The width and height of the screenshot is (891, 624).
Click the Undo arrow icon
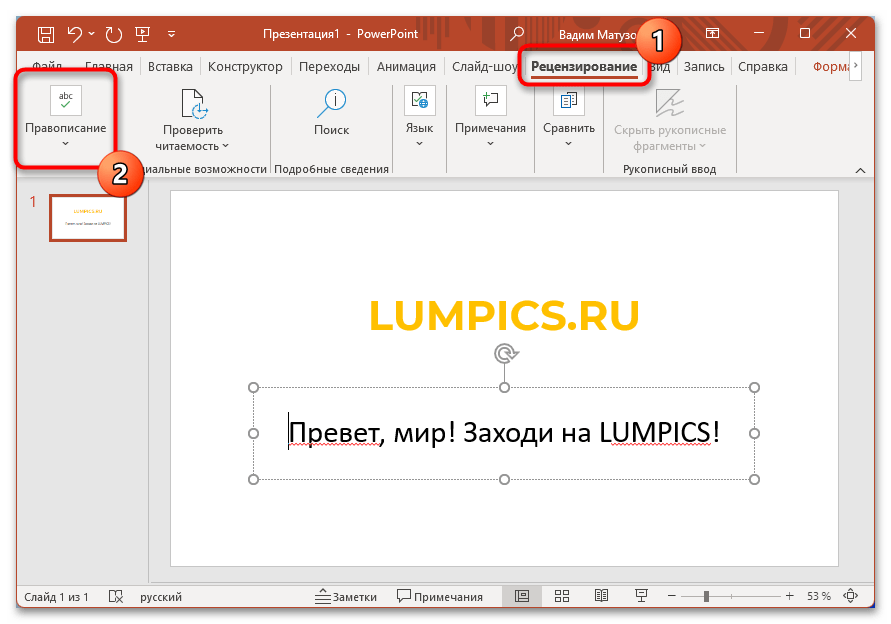[74, 35]
